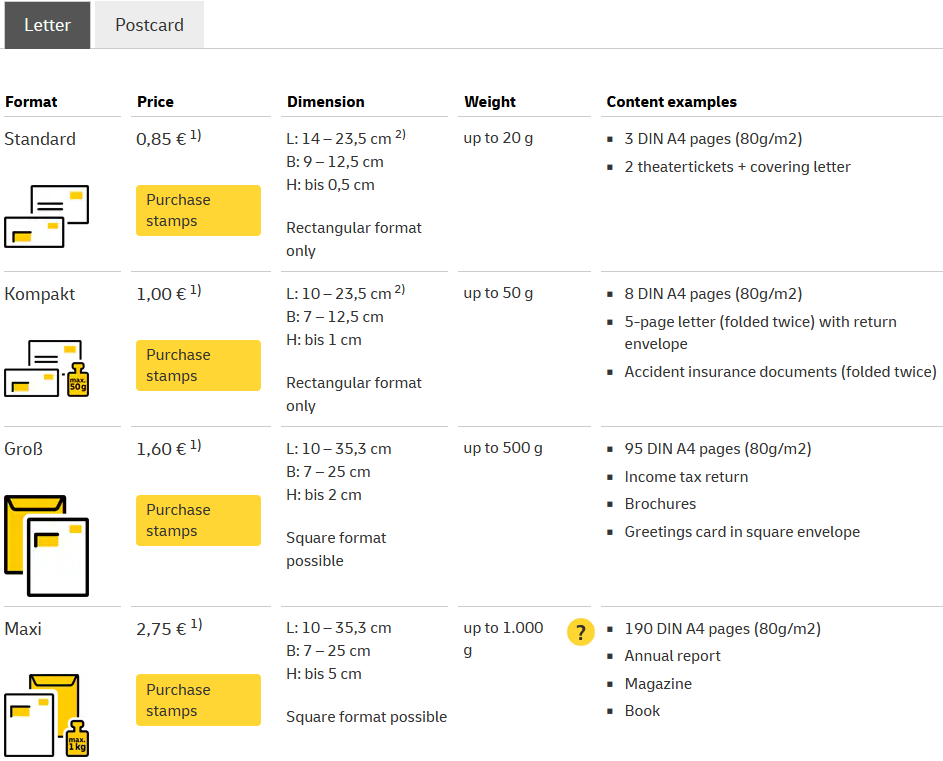Click the Price column header

(155, 102)
